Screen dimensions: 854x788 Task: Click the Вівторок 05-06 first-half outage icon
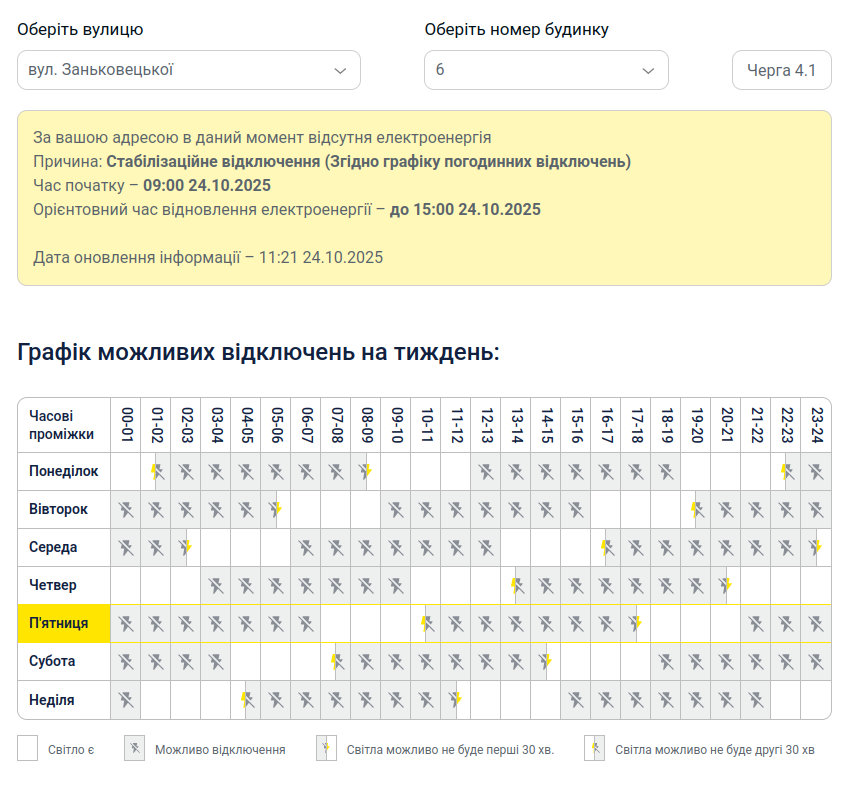point(276,510)
